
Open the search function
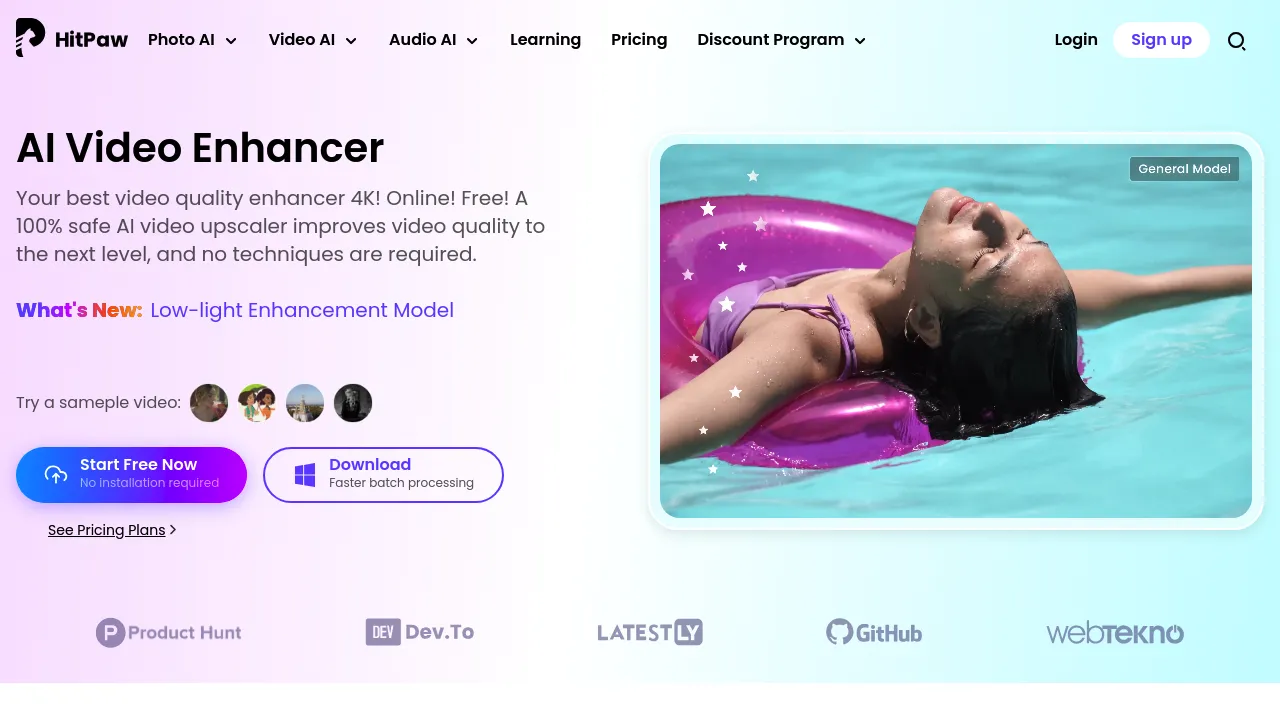coord(1237,41)
